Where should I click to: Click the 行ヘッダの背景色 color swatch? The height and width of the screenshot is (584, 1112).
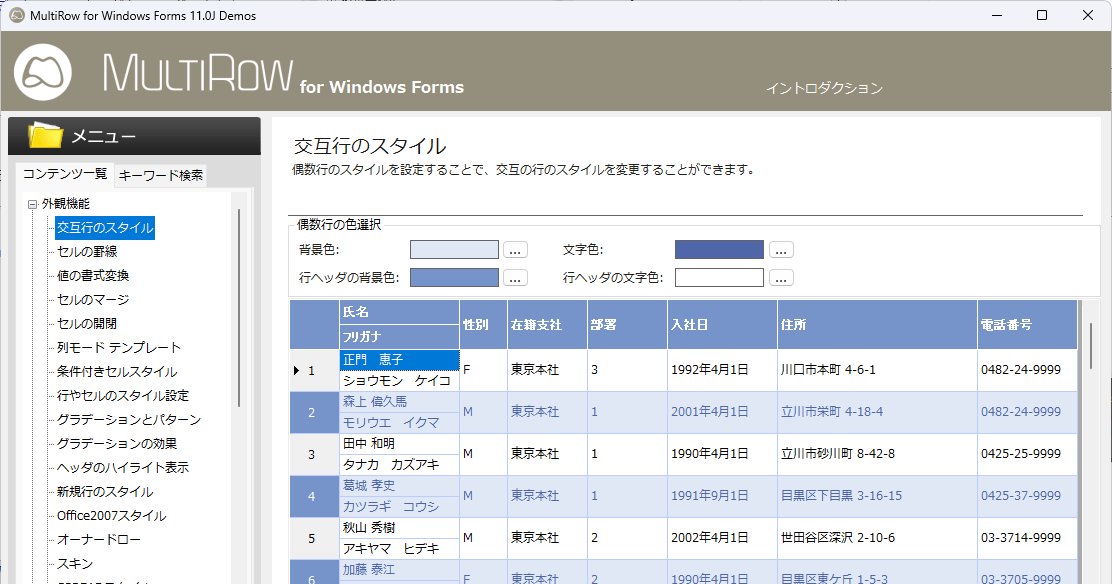point(454,277)
